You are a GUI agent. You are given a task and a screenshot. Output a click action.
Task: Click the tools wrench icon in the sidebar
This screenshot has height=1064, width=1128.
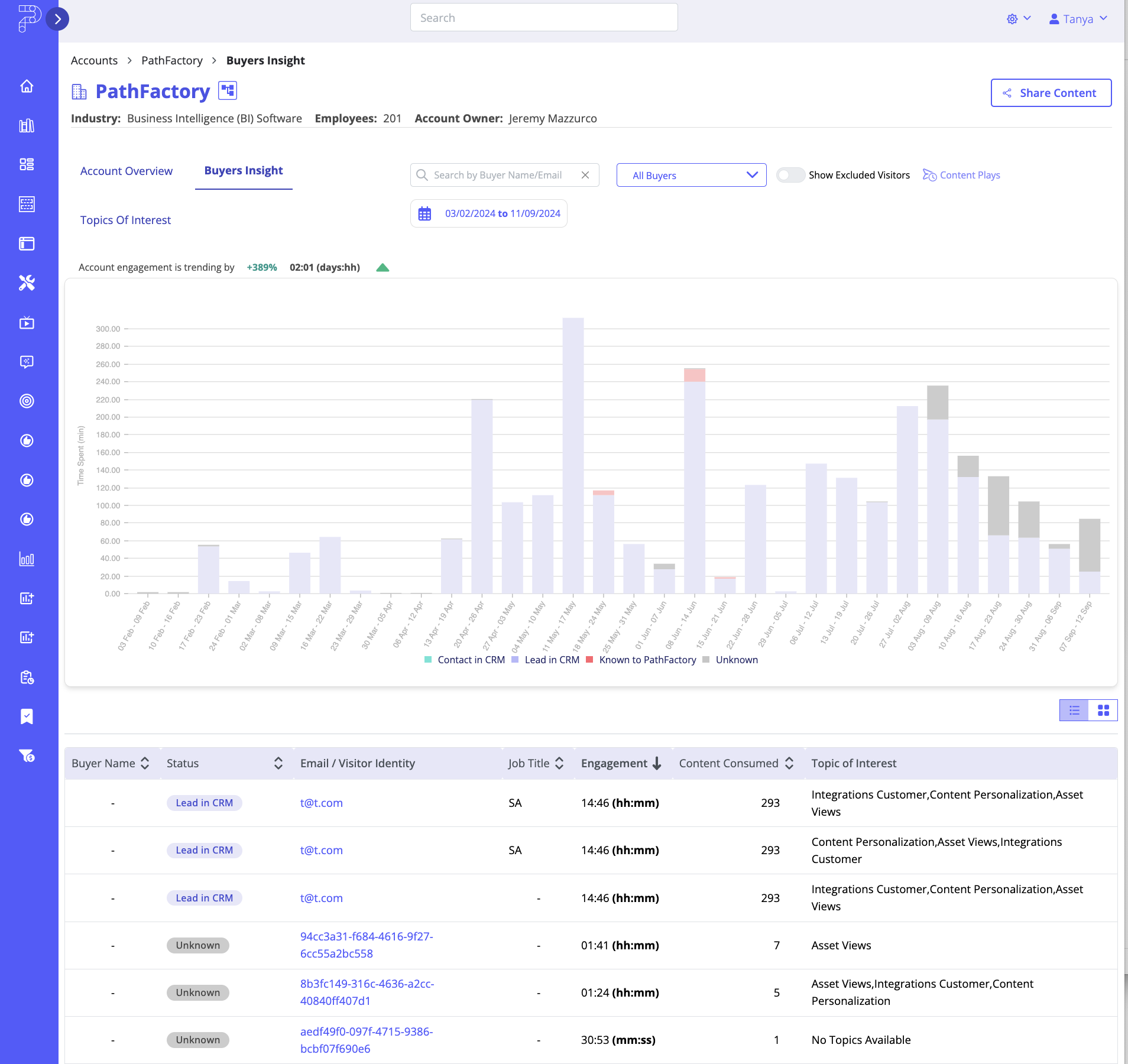(x=28, y=284)
